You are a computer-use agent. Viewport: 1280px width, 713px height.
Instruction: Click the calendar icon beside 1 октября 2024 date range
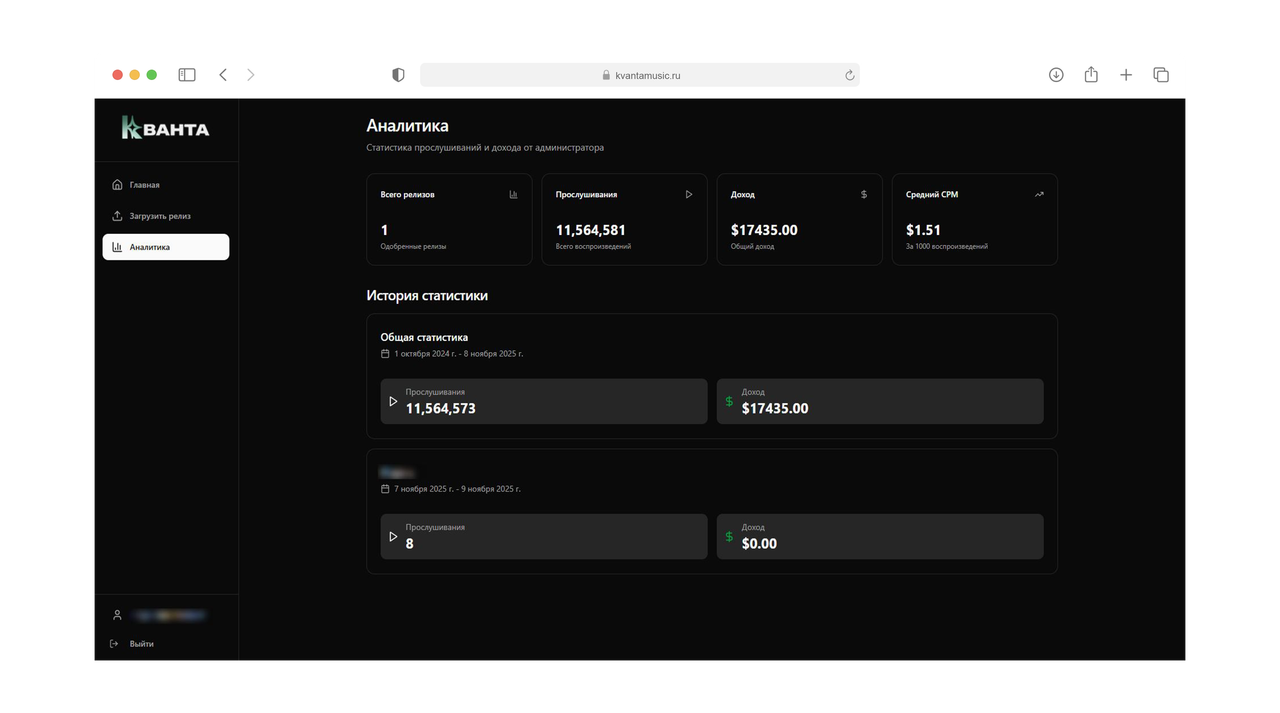point(385,354)
